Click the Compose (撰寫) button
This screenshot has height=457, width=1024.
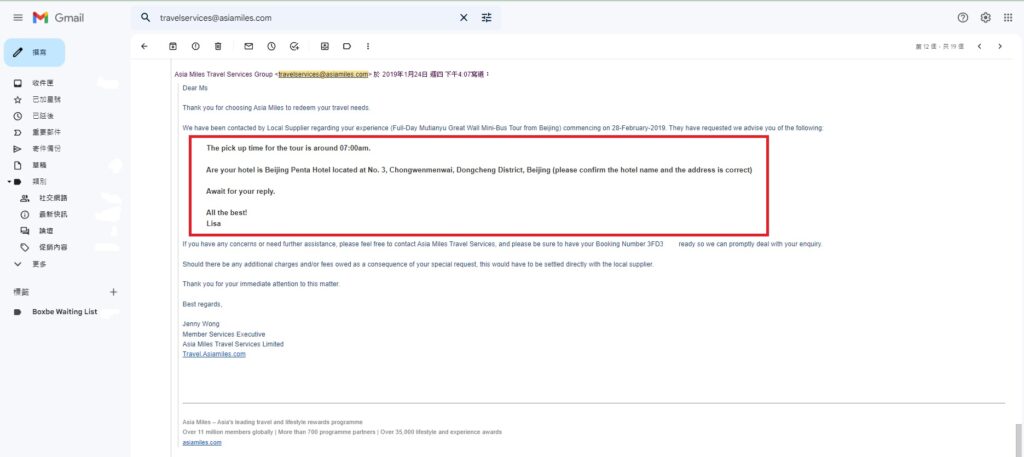(35, 52)
